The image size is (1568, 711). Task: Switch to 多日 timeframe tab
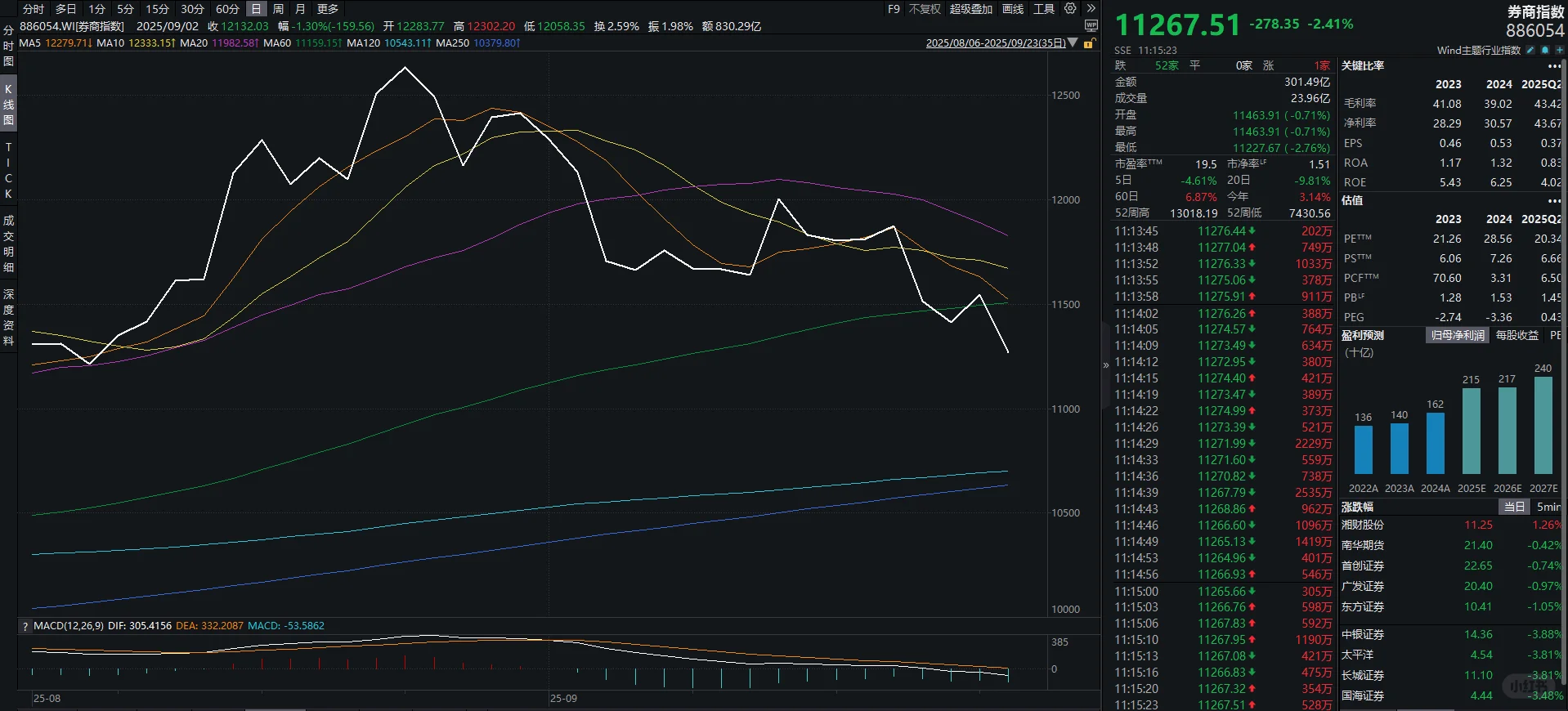coord(65,9)
